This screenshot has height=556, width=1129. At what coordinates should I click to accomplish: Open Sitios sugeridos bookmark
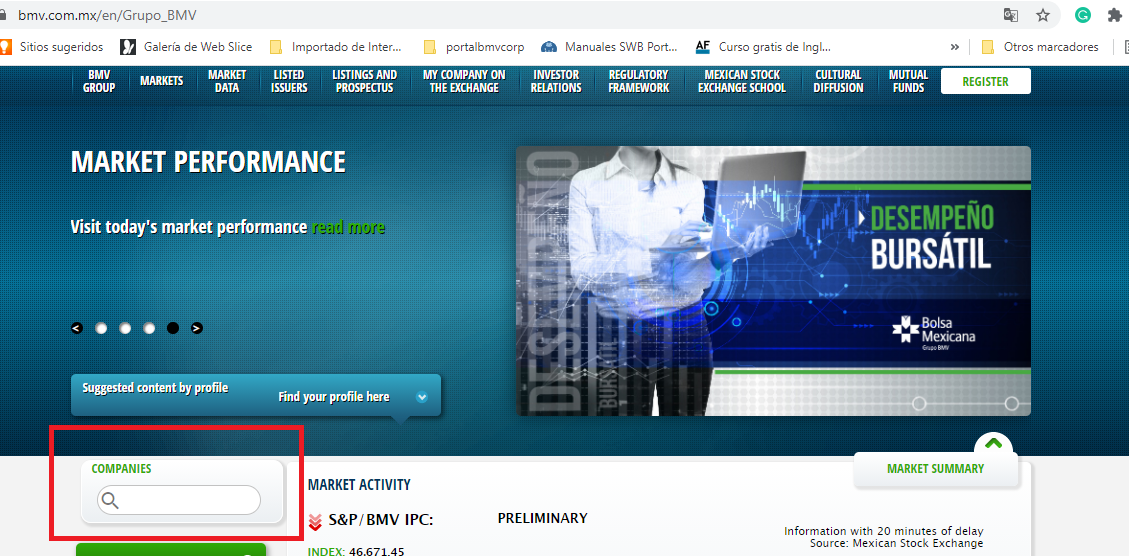tap(52, 47)
